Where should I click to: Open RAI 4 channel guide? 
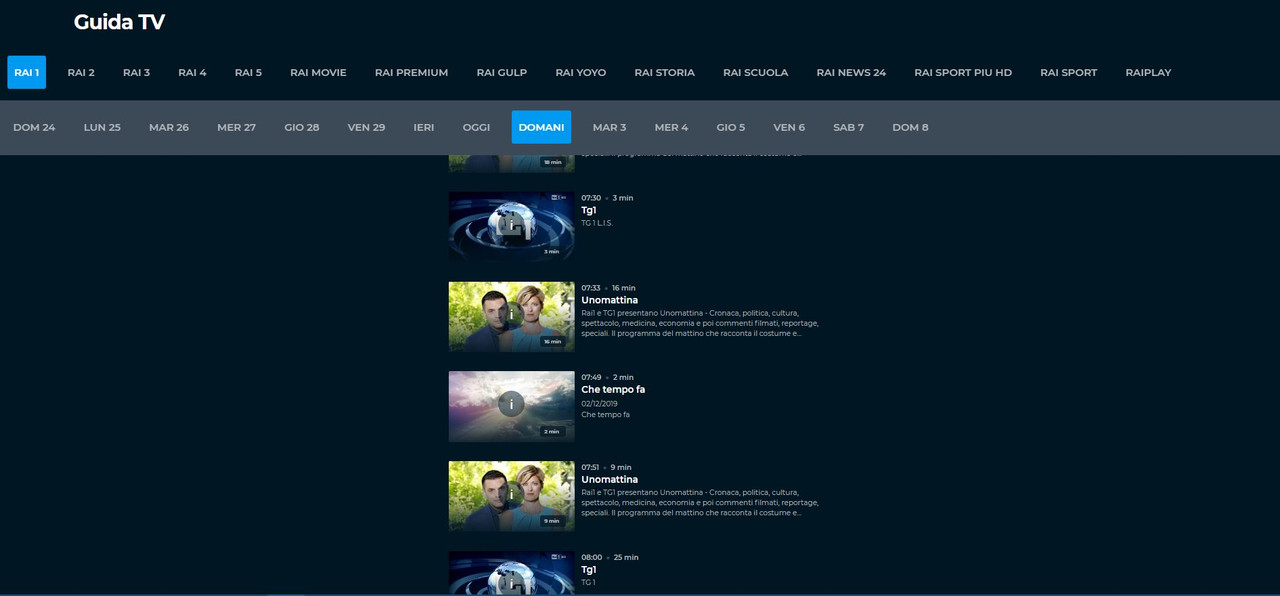pos(192,72)
